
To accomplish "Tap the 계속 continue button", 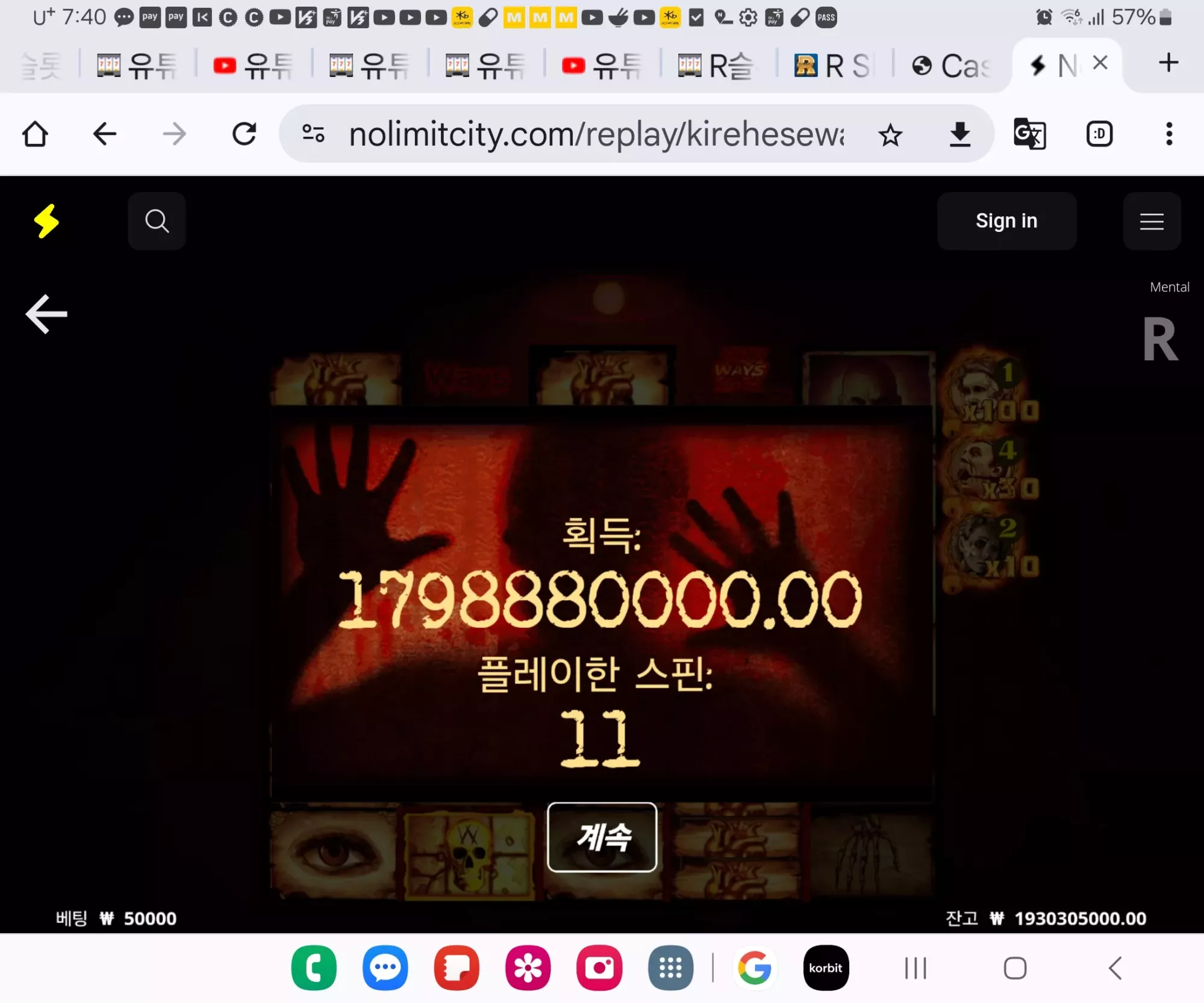I will click(x=602, y=837).
